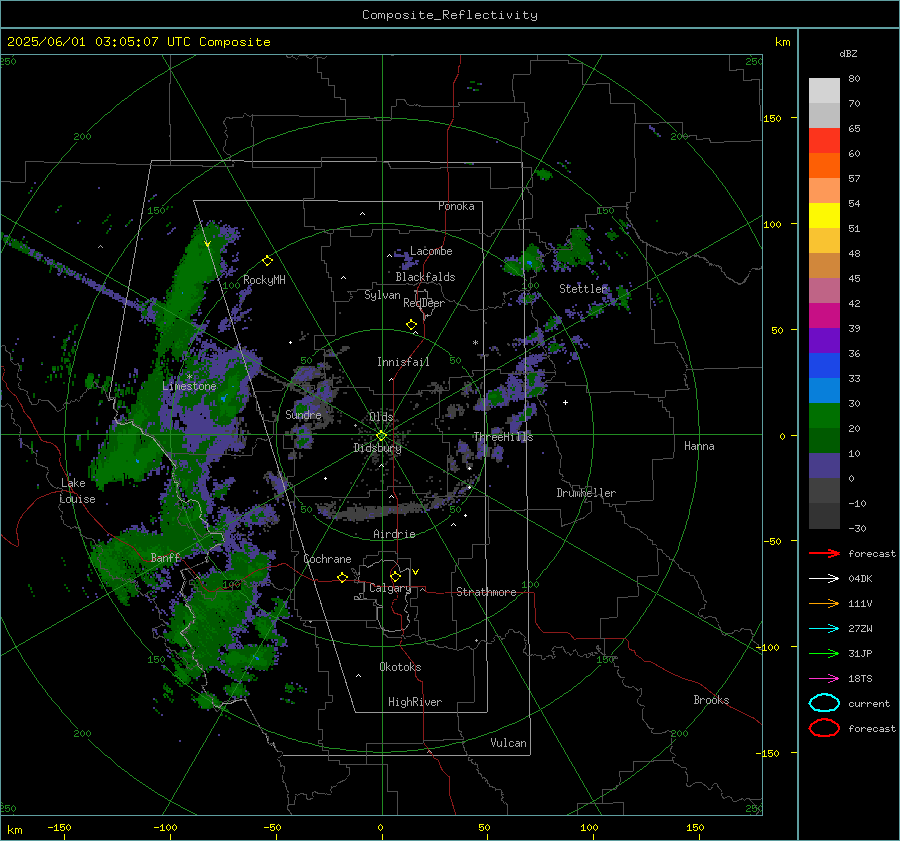Image resolution: width=900 pixels, height=841 pixels.
Task: Click the Innisfail city label
Action: coord(403,362)
